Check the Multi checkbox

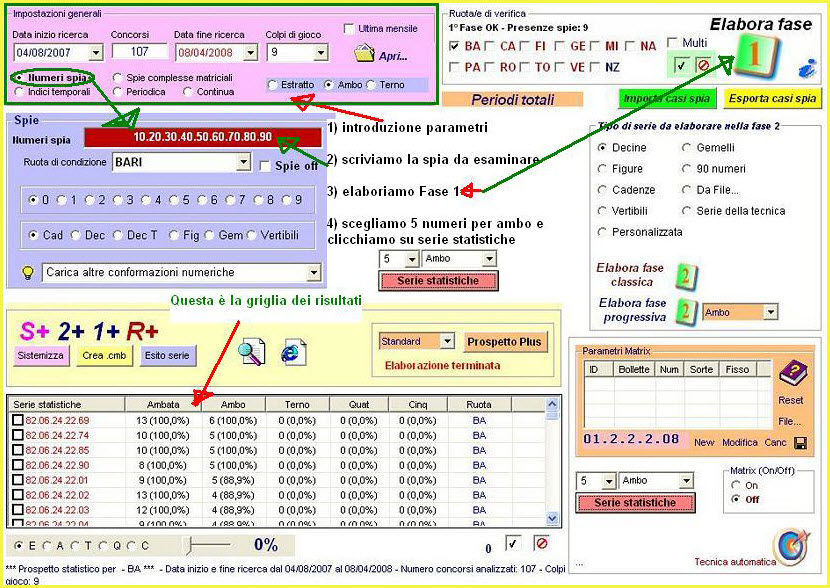(673, 42)
